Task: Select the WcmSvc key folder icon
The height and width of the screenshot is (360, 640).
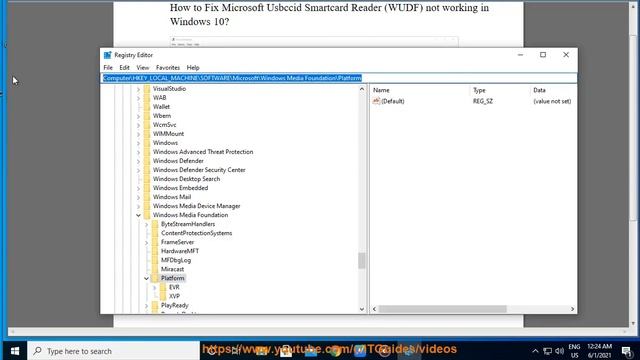Action: click(147, 124)
